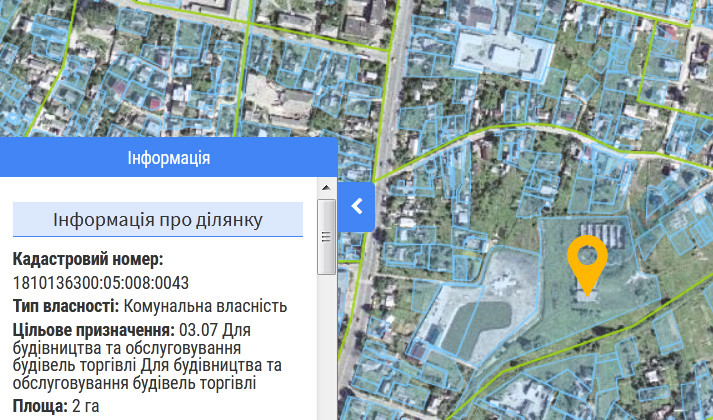
Task: Click the scrollbar up arrow in info panel
Action: click(326, 188)
